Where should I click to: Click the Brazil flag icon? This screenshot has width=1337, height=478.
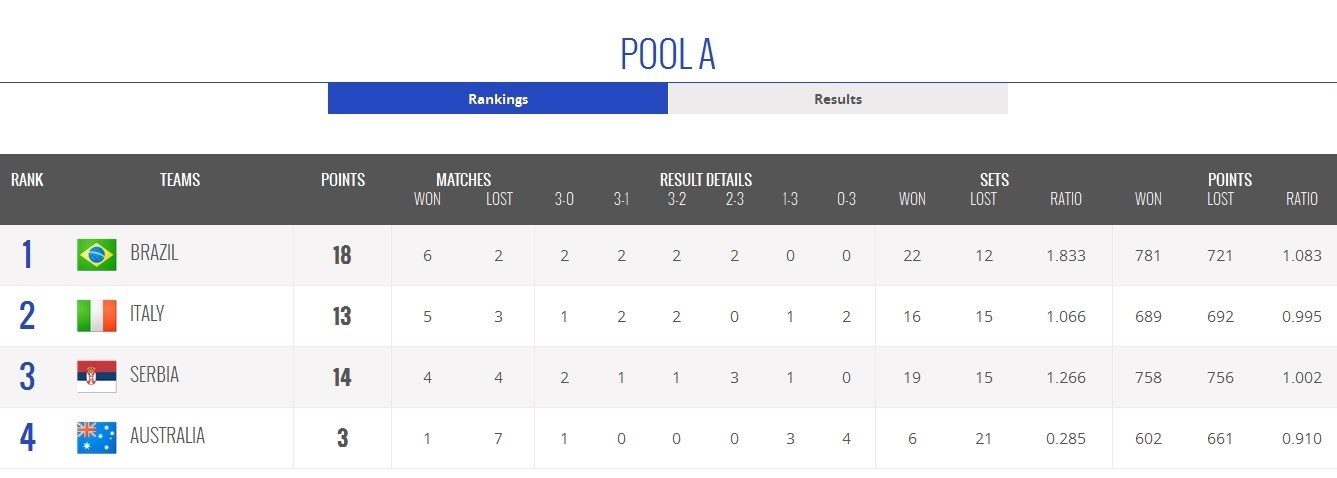pos(97,255)
